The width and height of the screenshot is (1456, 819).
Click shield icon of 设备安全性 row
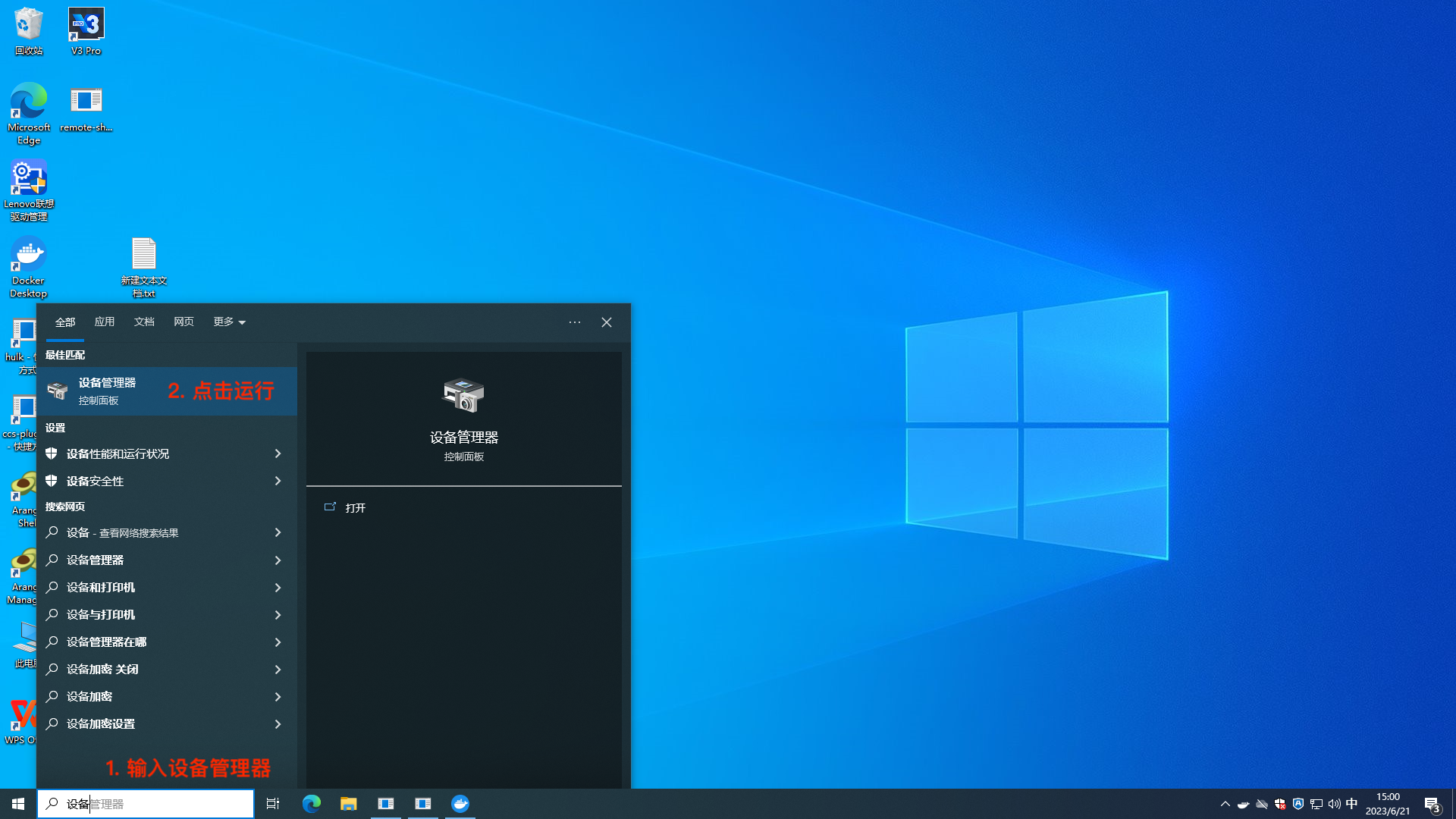[x=52, y=481]
